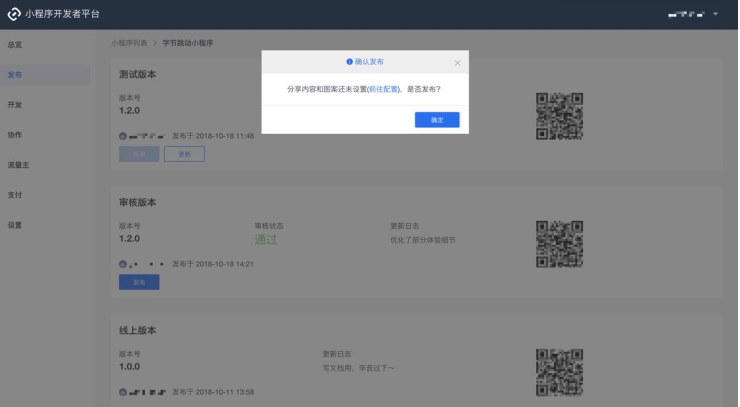Click 发布于 2018-10-18 14:21 timestamp
The image size is (740, 407).
213,264
